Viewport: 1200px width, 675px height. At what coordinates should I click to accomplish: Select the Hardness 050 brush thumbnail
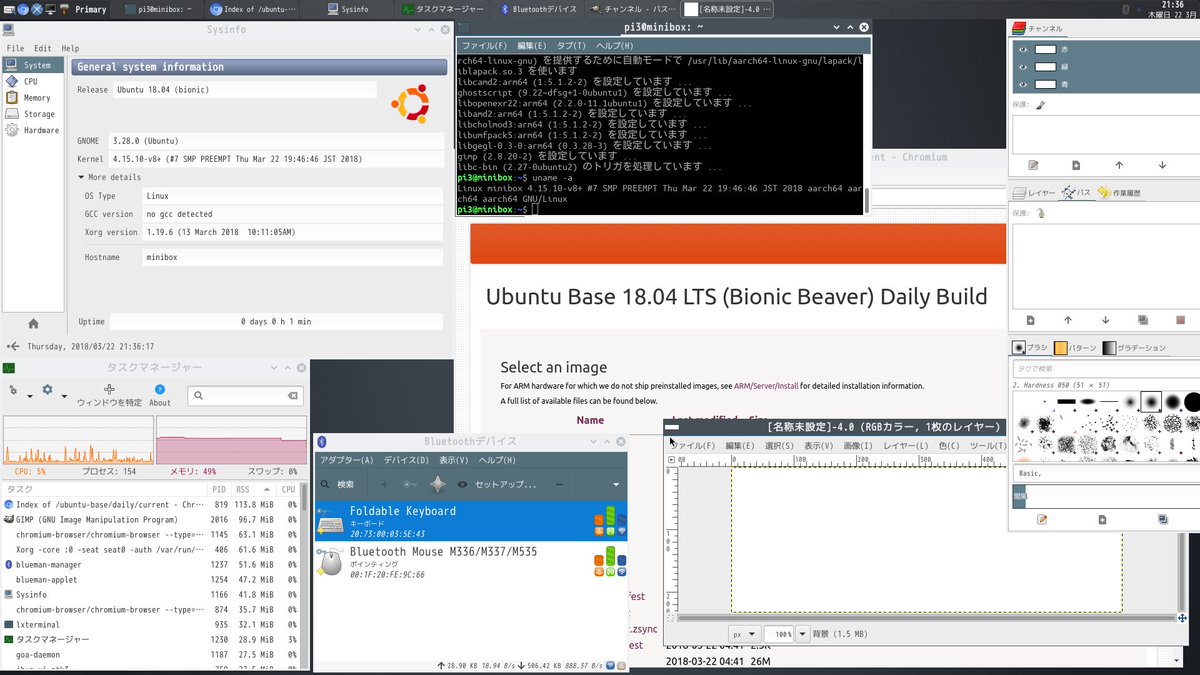[1151, 401]
